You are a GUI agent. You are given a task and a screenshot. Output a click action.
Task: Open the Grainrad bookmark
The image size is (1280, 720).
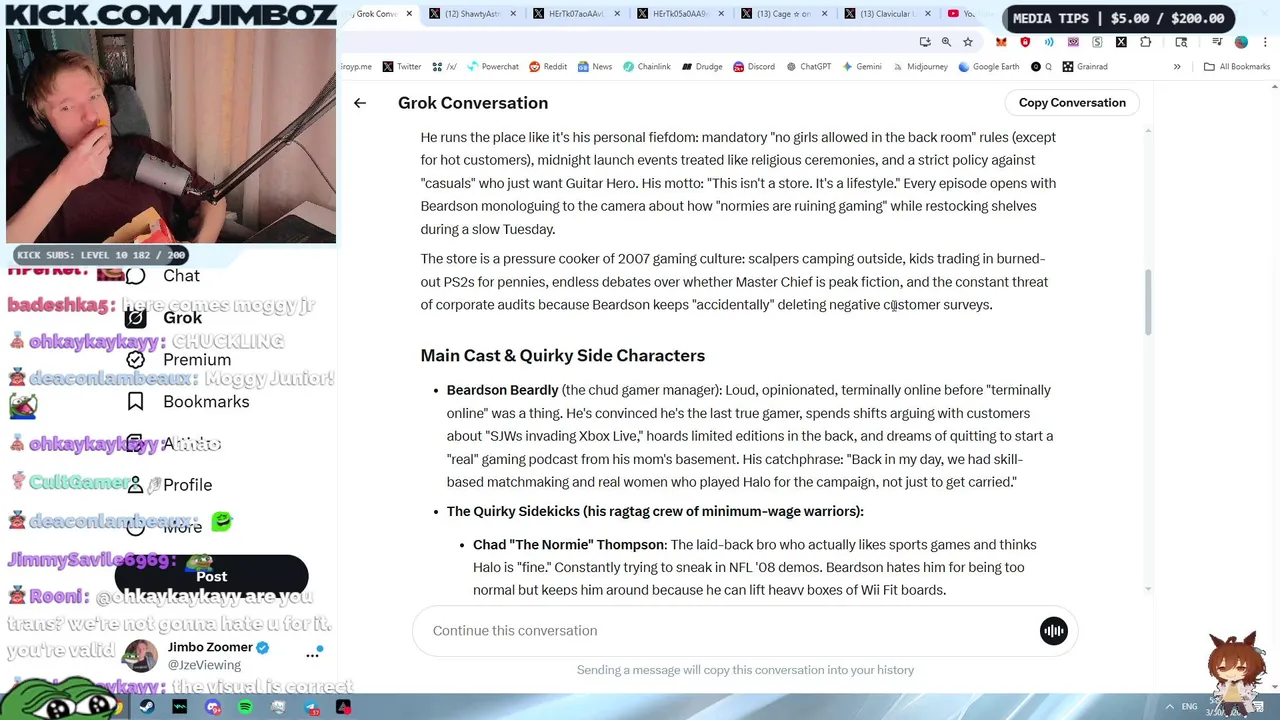coord(1085,67)
